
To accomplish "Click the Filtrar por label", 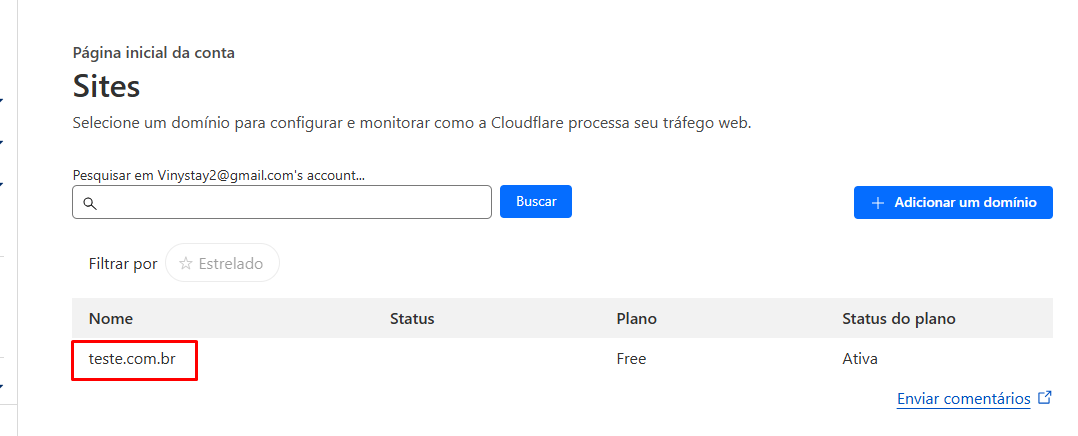I will (123, 263).
